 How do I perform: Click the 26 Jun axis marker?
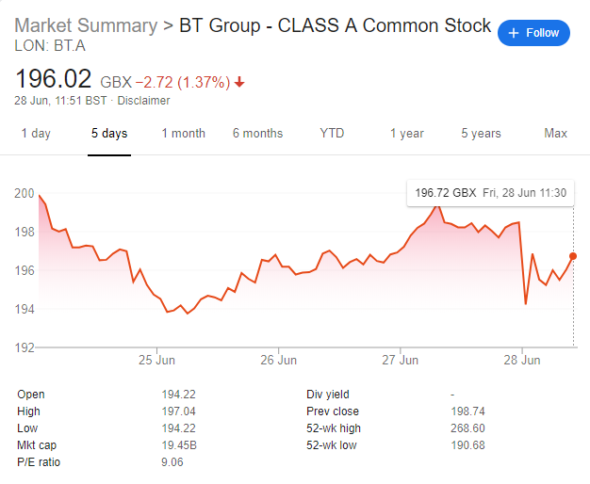[278, 360]
